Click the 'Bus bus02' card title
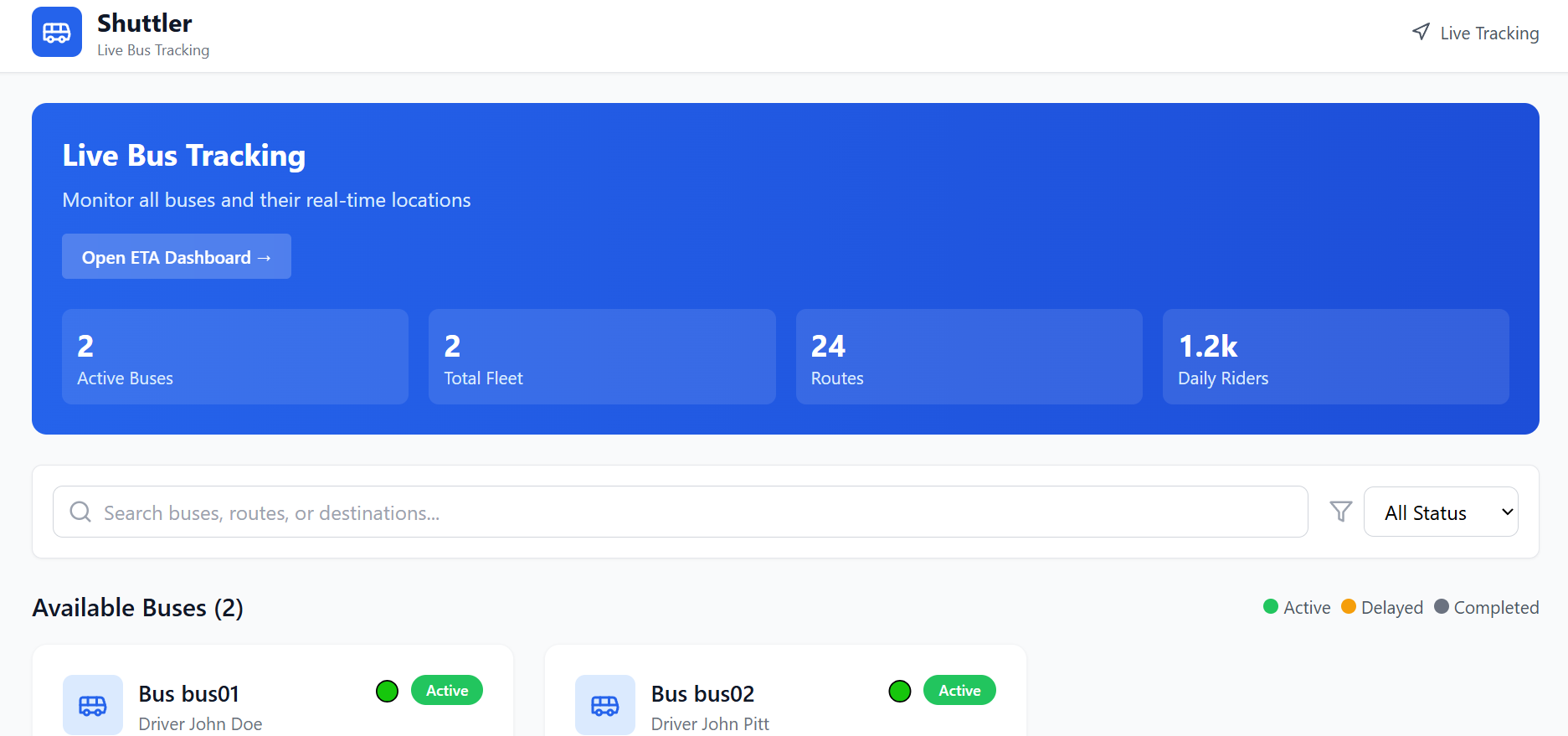Screen dimensions: 1568x736 [x=703, y=694]
